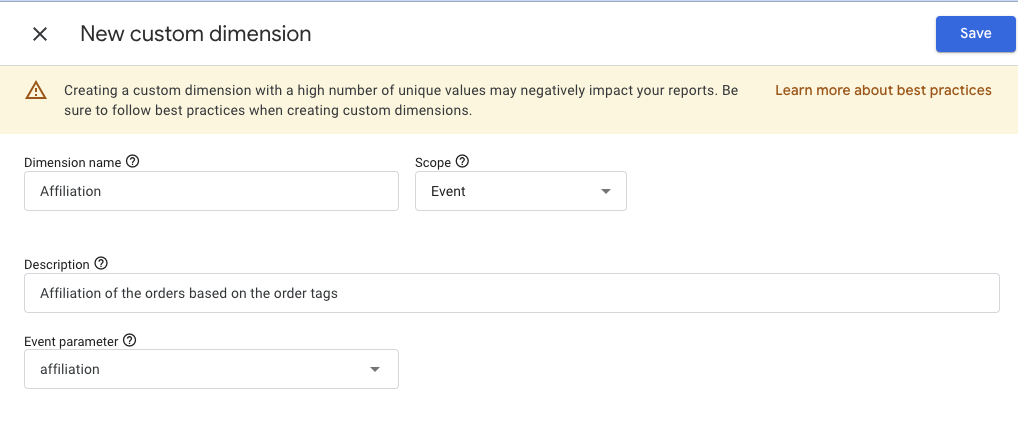
Task: Save the custom dimension
Action: (975, 33)
